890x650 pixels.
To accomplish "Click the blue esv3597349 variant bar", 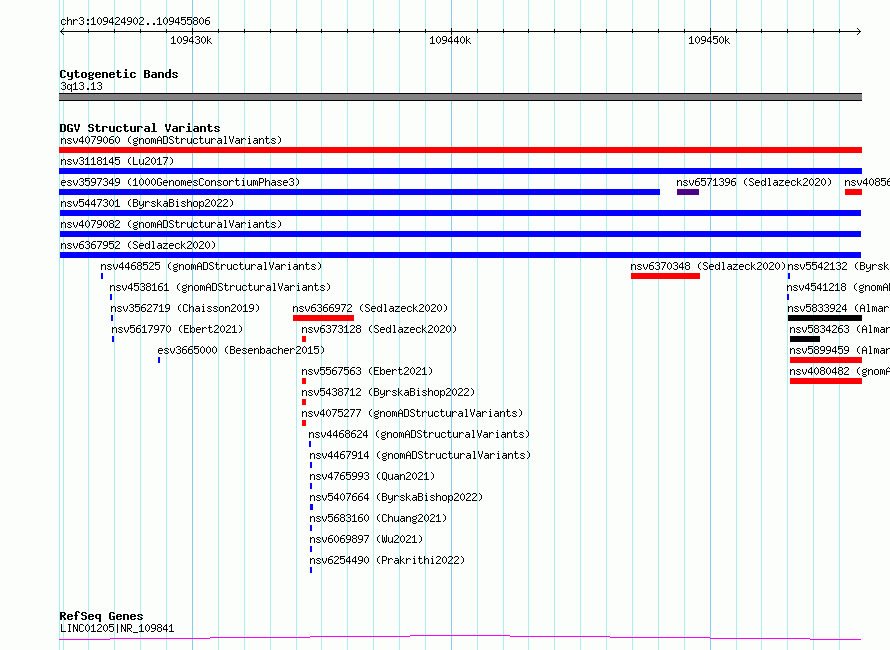I will [359, 192].
